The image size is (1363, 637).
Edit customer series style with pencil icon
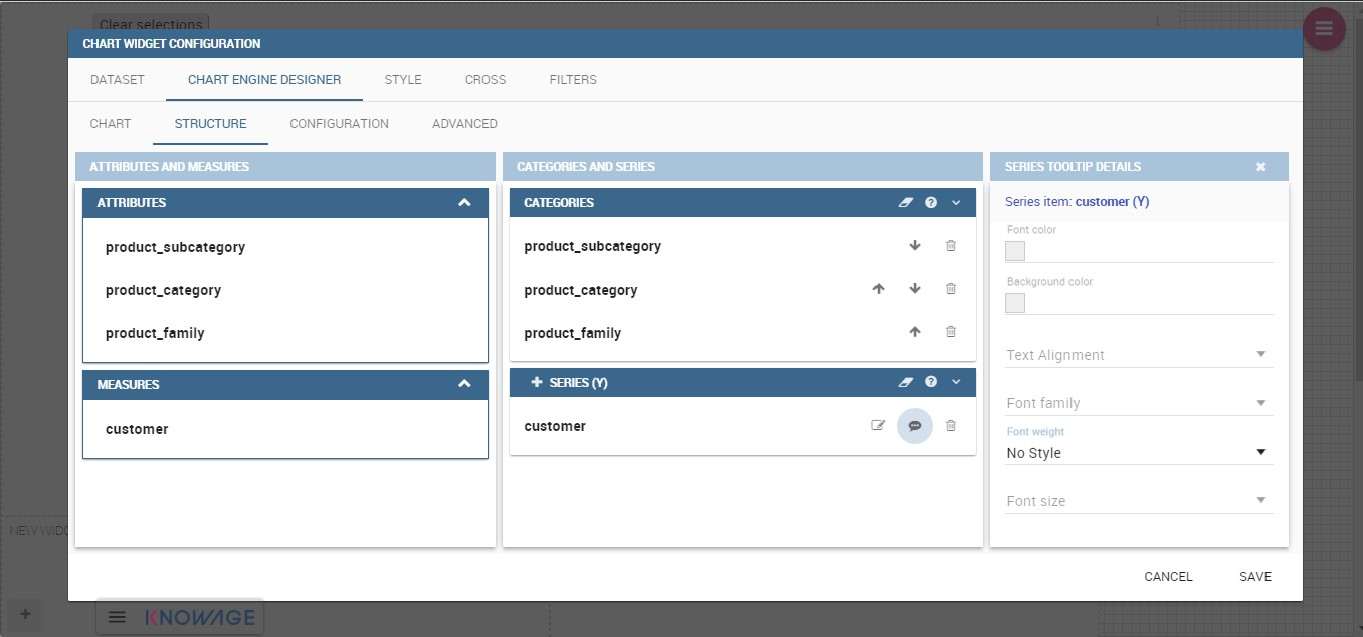tap(878, 426)
